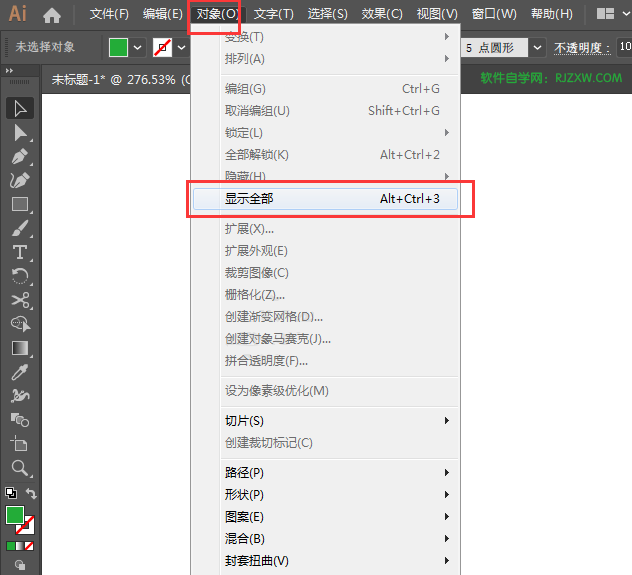Choose 显示全部 menu item

[x=325, y=199]
